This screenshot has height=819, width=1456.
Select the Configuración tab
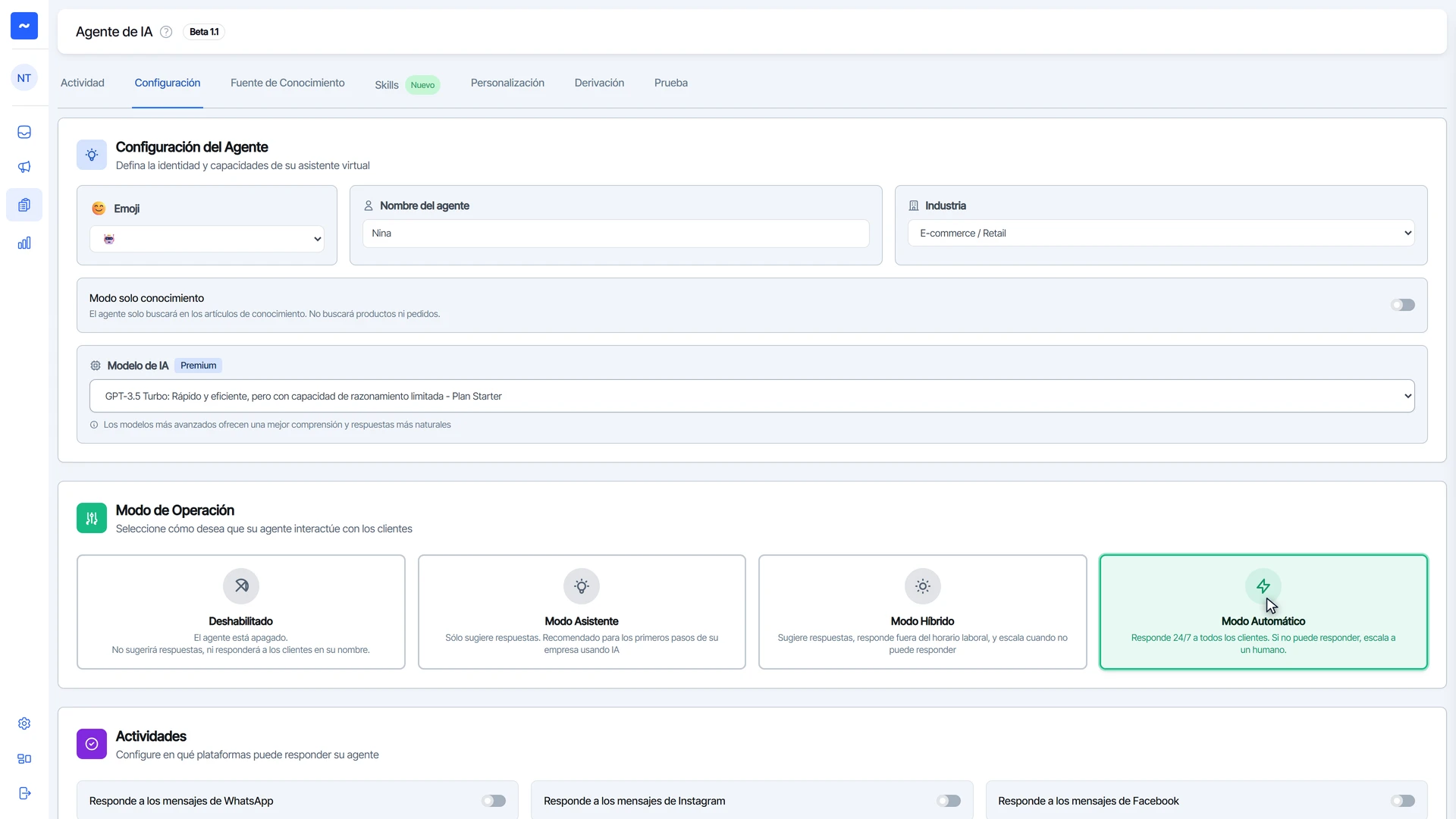point(168,83)
